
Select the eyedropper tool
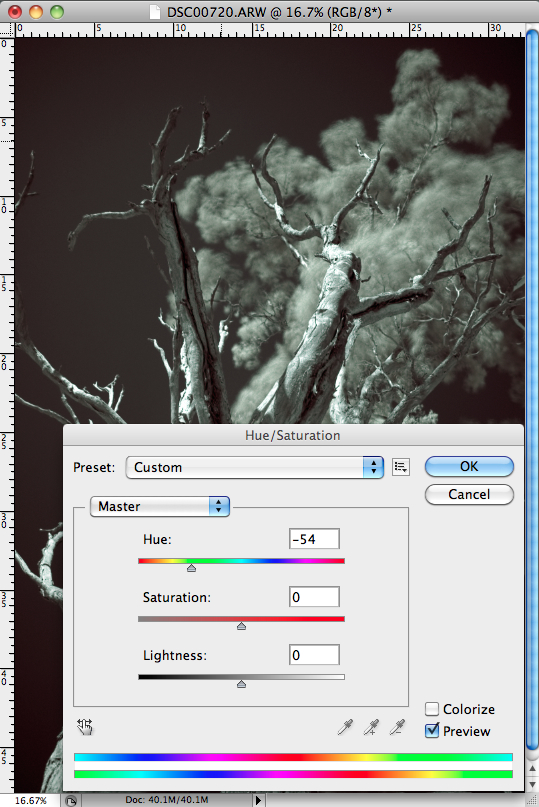tap(345, 727)
